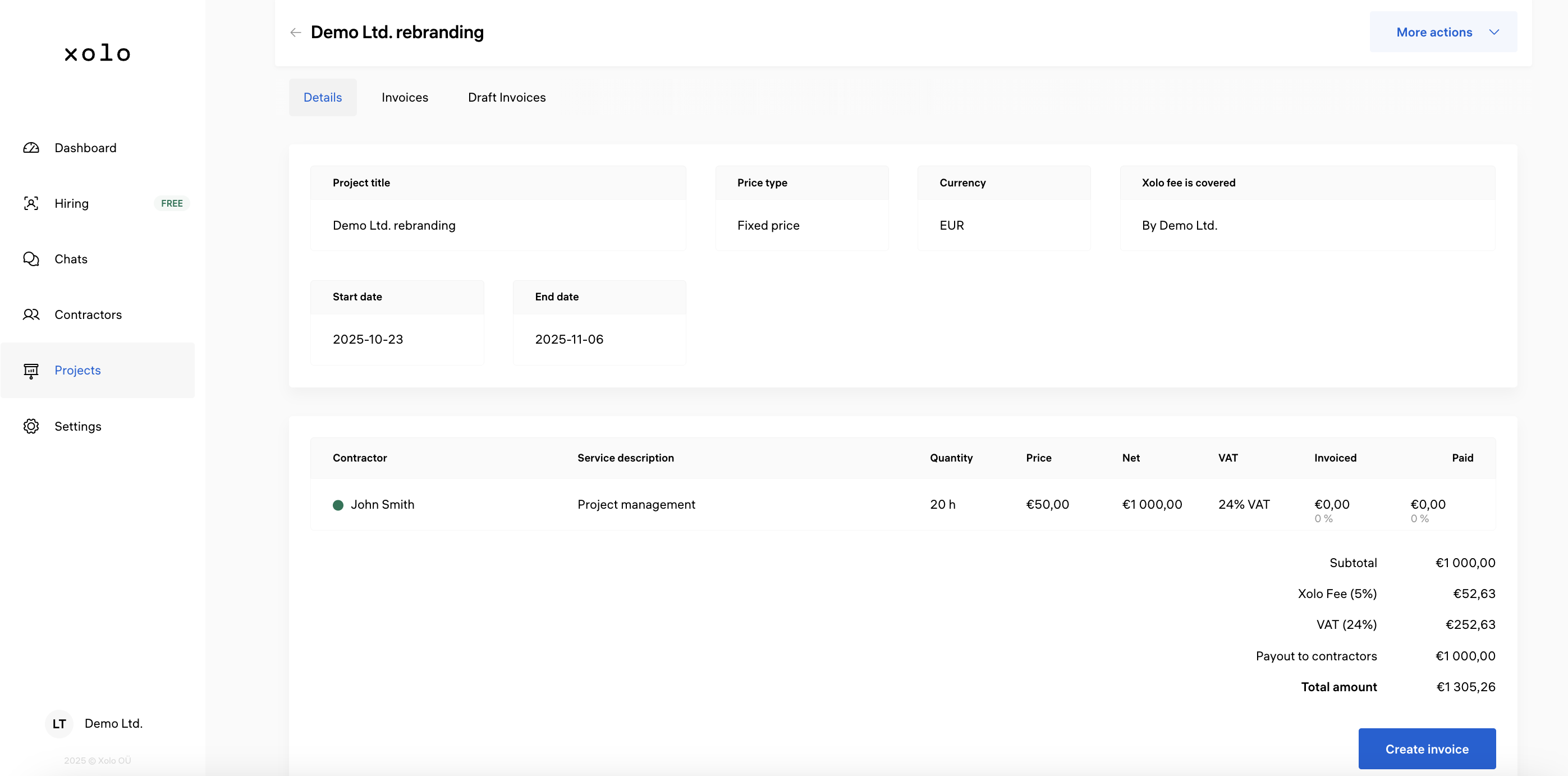
Task: Open the Demo Ltd. account avatar
Action: coord(59,724)
